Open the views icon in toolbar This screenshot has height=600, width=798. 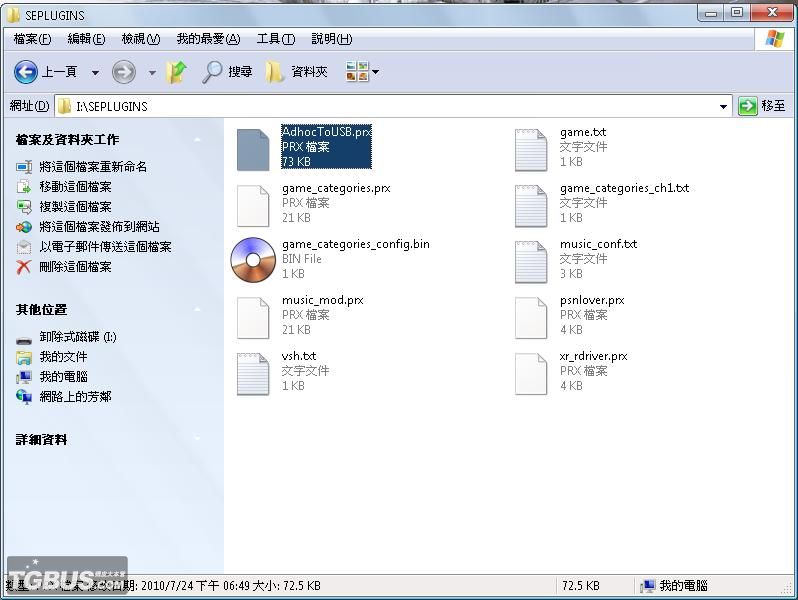(x=357, y=71)
